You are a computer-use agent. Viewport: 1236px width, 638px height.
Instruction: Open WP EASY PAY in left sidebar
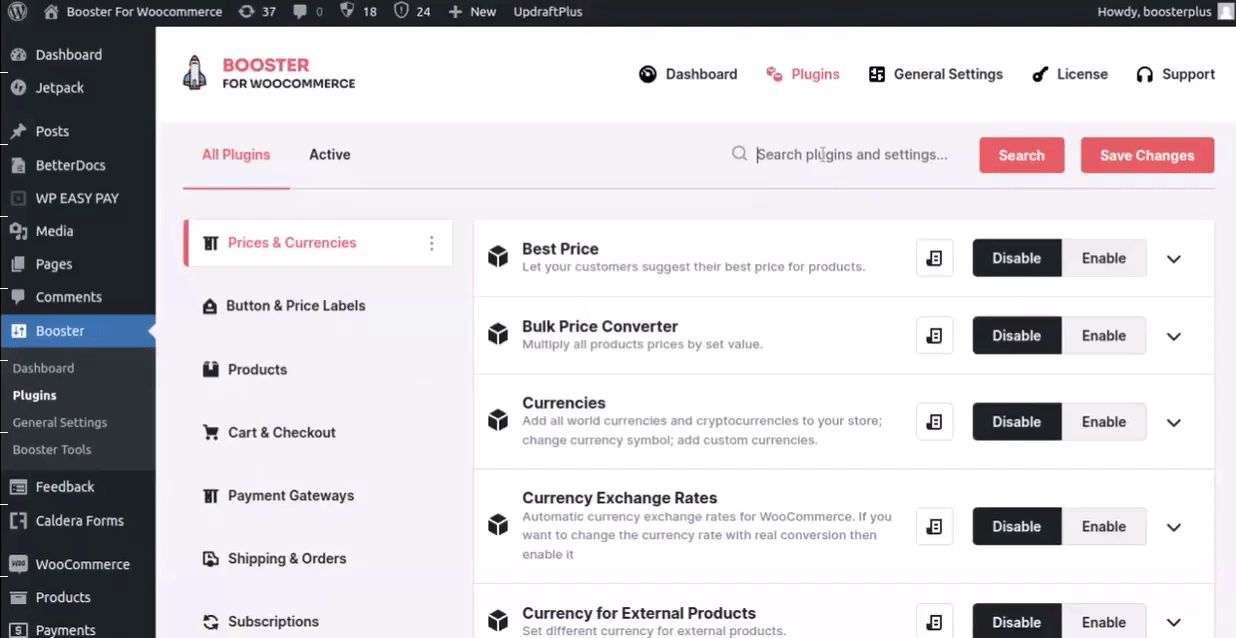[77, 198]
